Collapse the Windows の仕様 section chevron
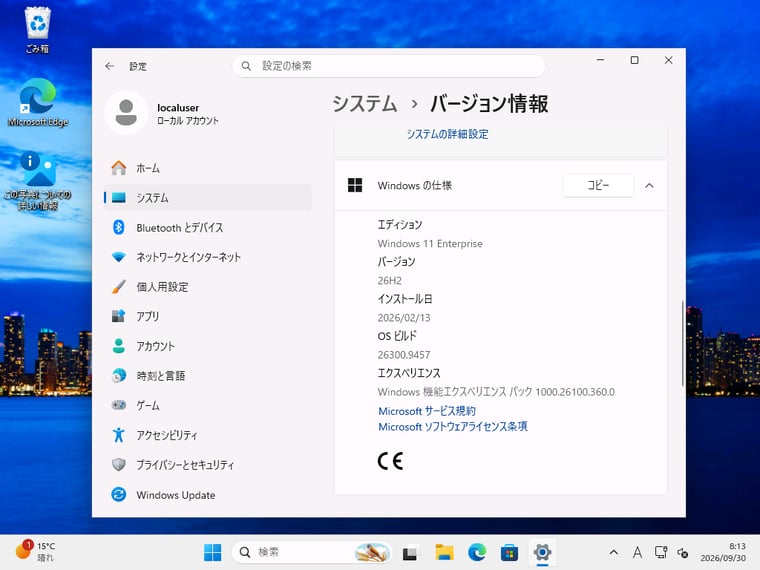This screenshot has height=570, width=760. [649, 186]
